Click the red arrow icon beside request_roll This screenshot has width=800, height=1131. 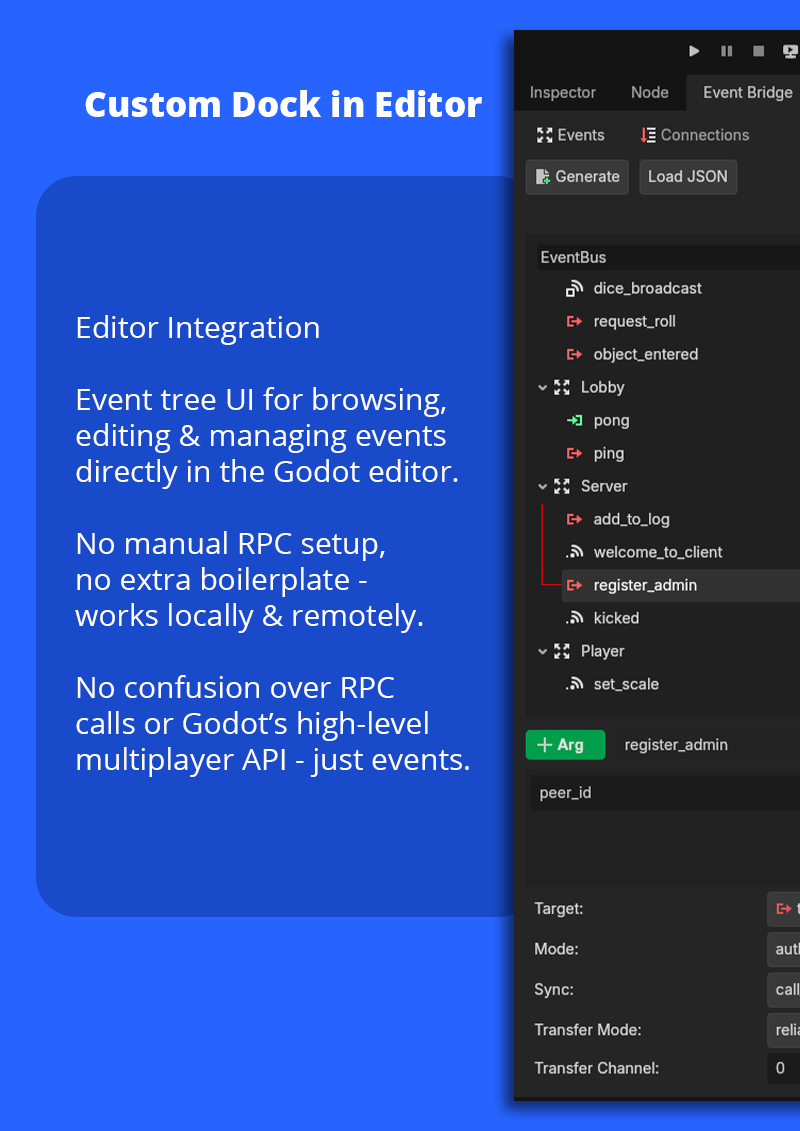pos(574,322)
